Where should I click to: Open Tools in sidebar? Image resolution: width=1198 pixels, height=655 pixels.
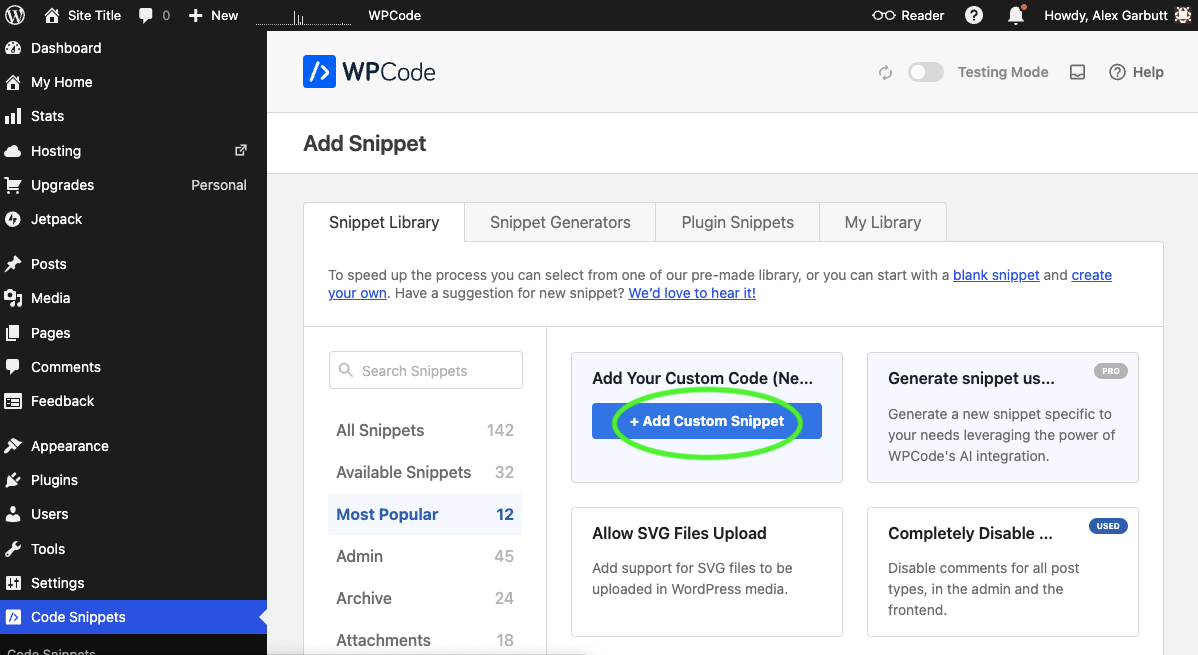coord(133,549)
